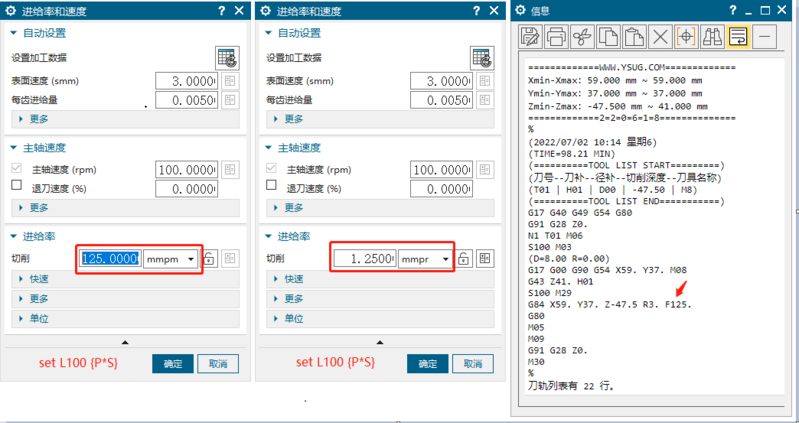Click 每齿进给量 field in mmpr dialog
Image resolution: width=799 pixels, height=423 pixels.
pyautogui.click(x=441, y=100)
